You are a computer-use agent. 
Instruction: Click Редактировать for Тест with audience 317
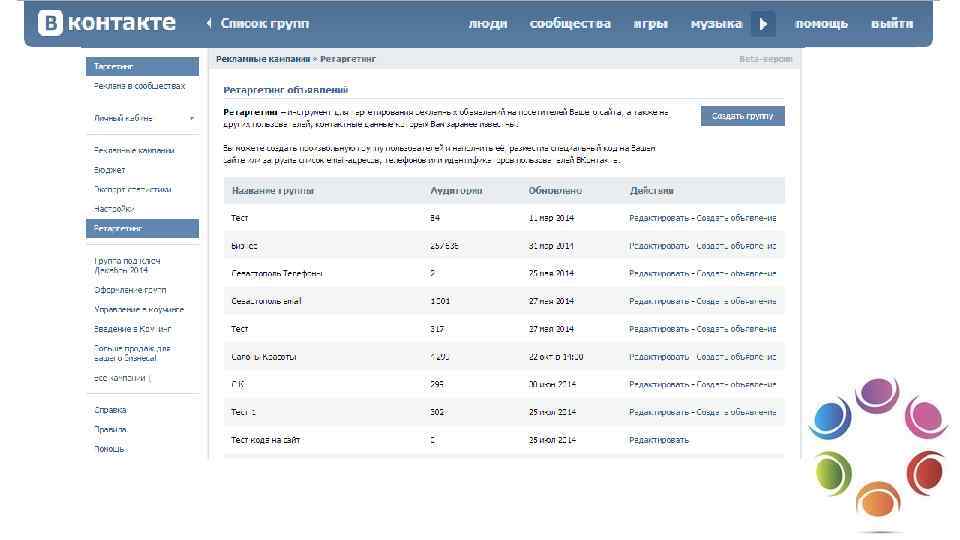point(659,329)
